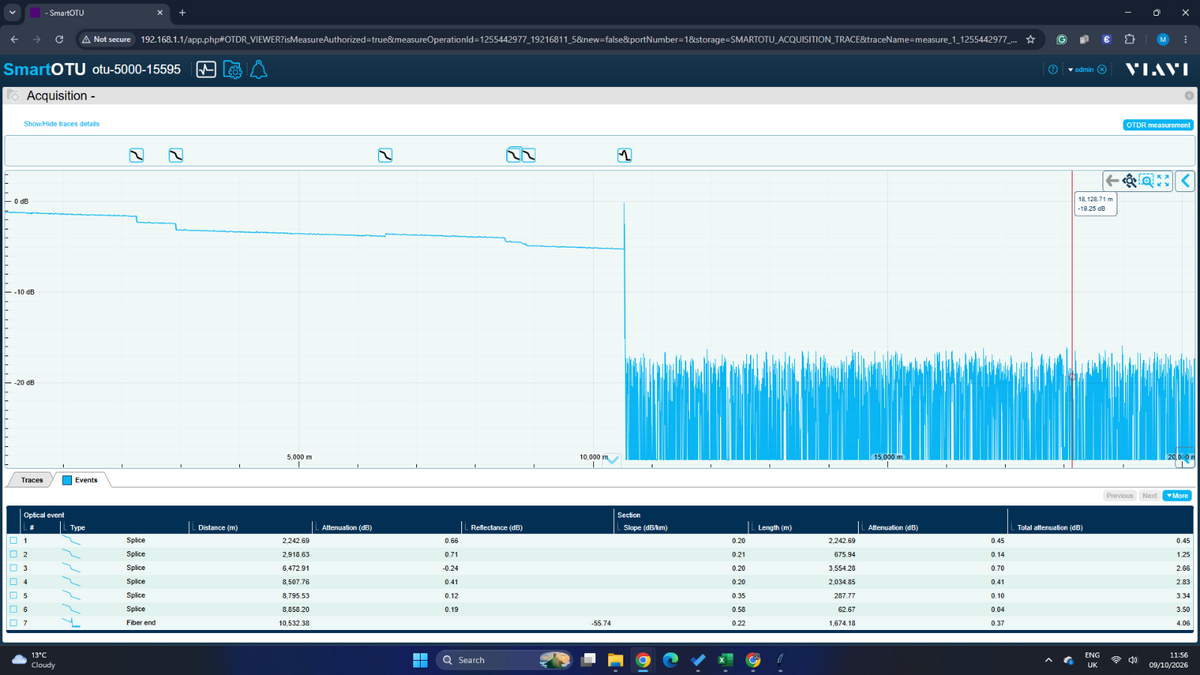Open the trace monitor icon in header
1200x675 pixels.
pyautogui.click(x=206, y=70)
